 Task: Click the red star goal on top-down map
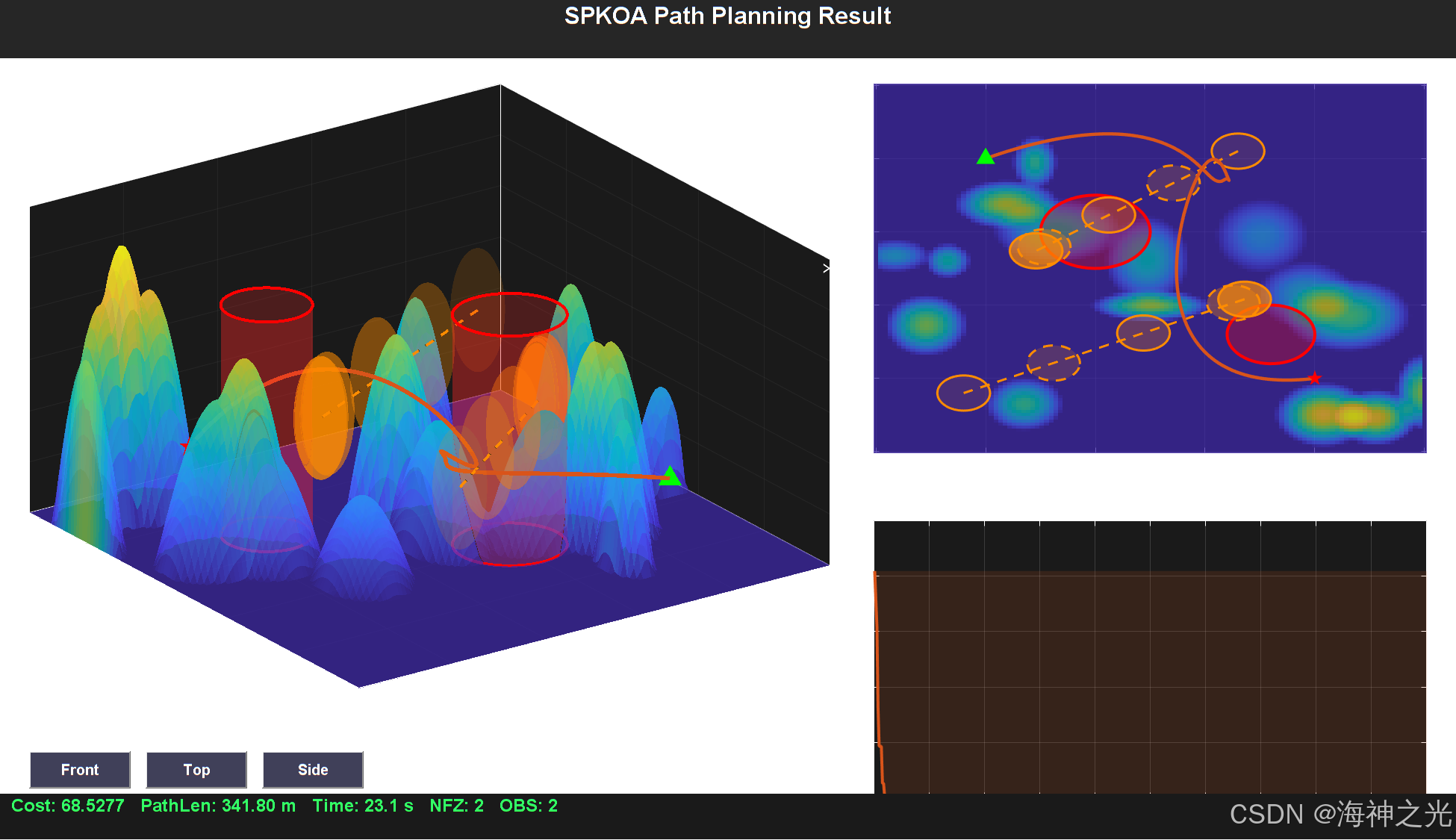(1315, 379)
